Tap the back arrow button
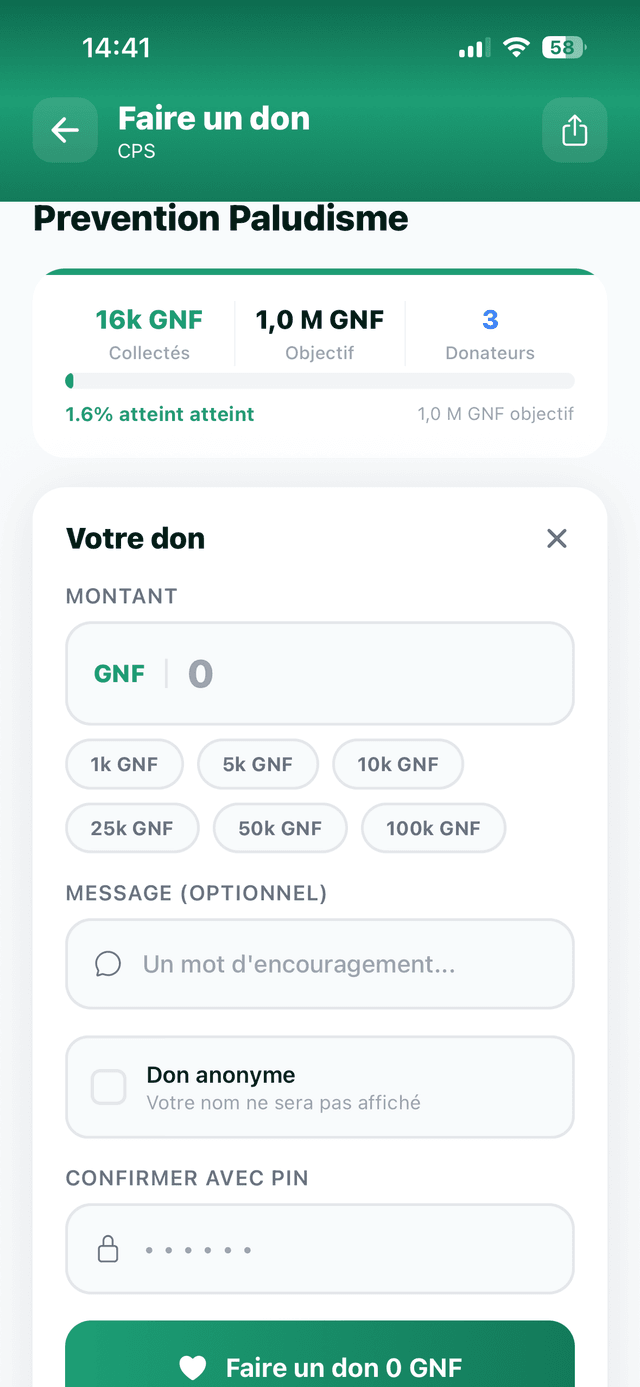Screen dimensions: 640x1387 [x=65, y=130]
